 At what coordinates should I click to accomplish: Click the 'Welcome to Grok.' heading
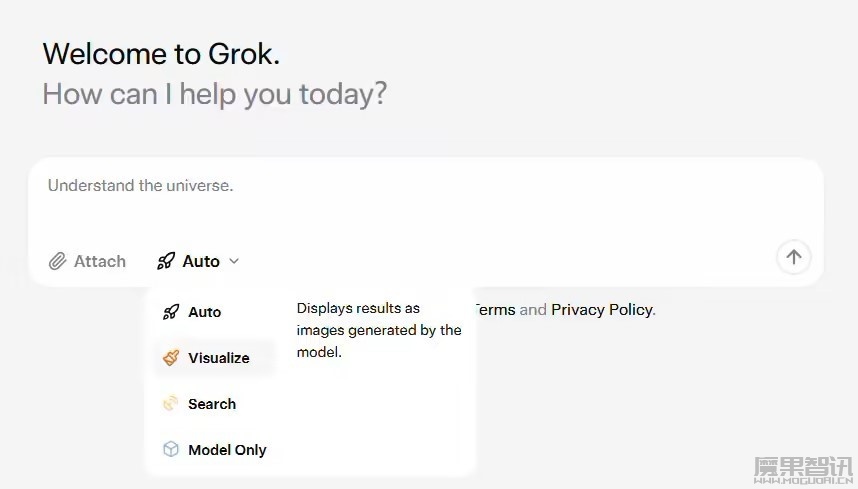[161, 54]
